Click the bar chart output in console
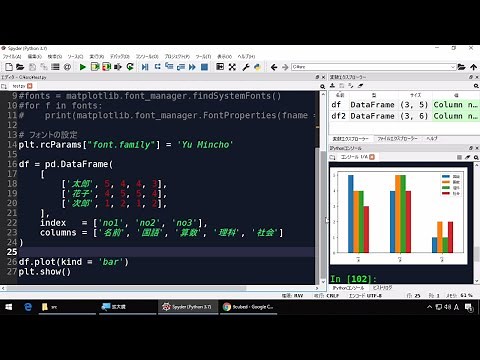480x360 pixels. pyautogui.click(x=398, y=216)
